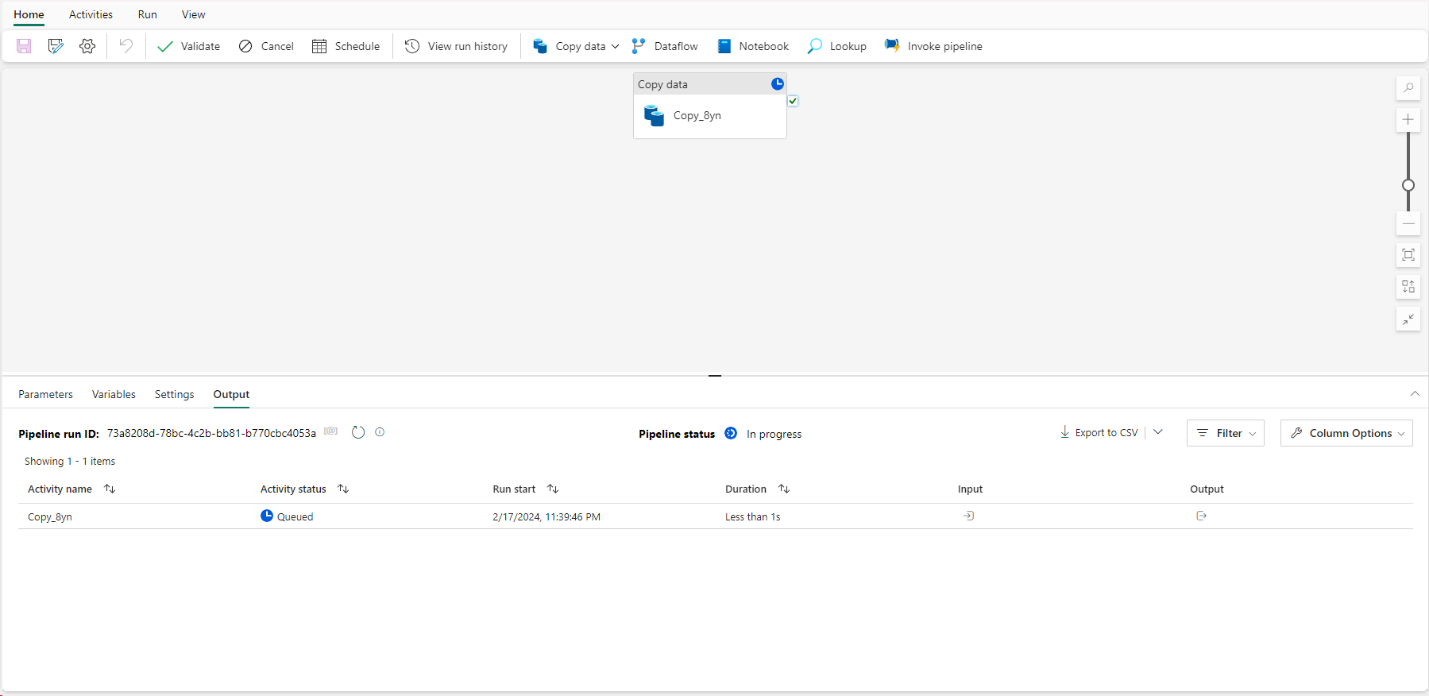Click the Queued status cell
Image resolution: width=1429 pixels, height=696 pixels.
coord(287,517)
